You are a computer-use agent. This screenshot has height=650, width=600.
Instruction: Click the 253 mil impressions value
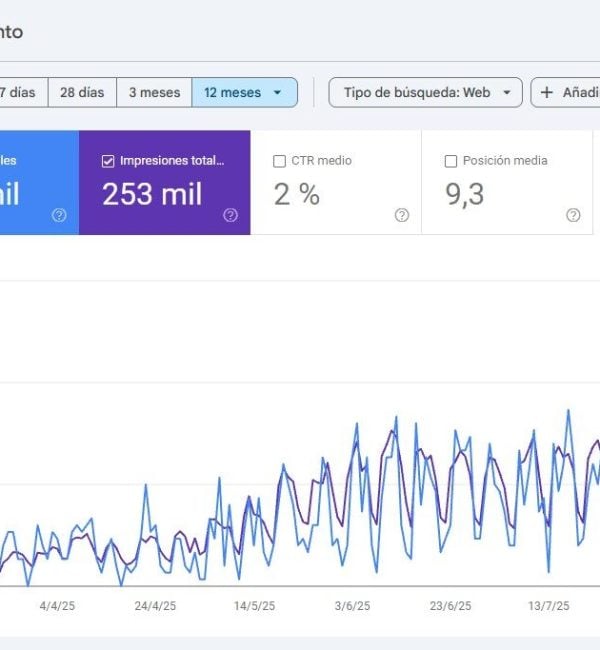[152, 194]
